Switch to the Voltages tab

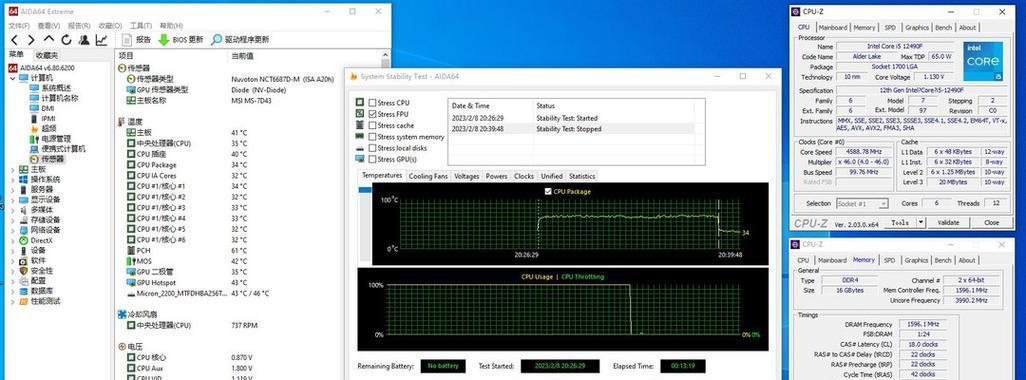point(467,176)
